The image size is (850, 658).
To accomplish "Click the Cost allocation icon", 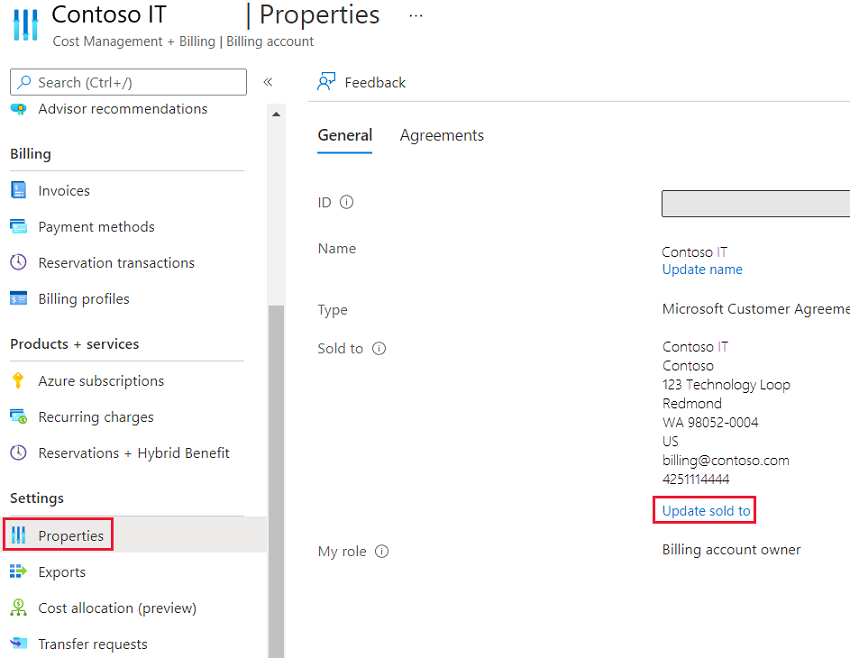I will (18, 608).
